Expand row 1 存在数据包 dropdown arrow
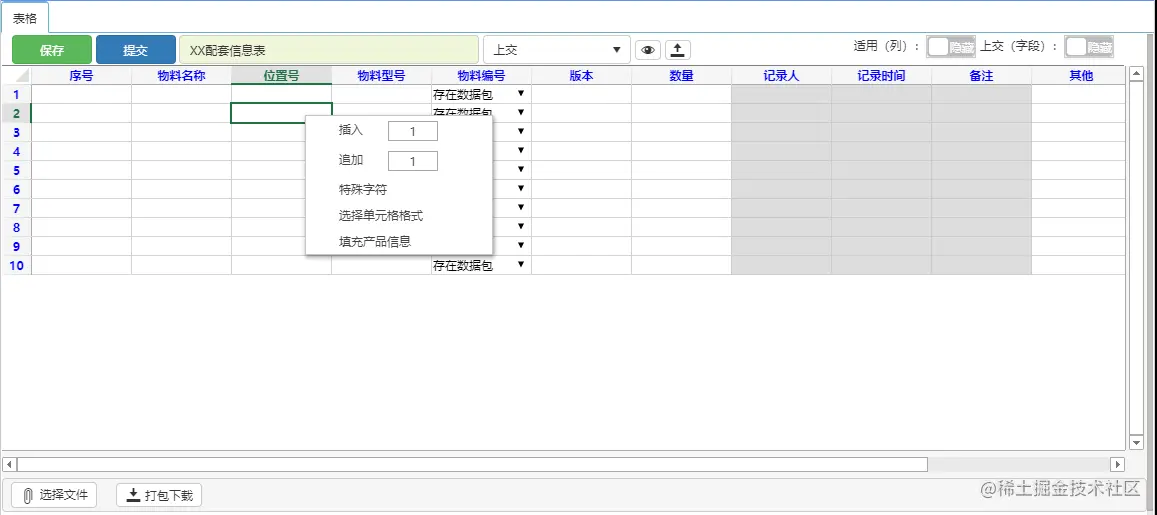Screen dimensions: 1157x515 click(x=521, y=94)
